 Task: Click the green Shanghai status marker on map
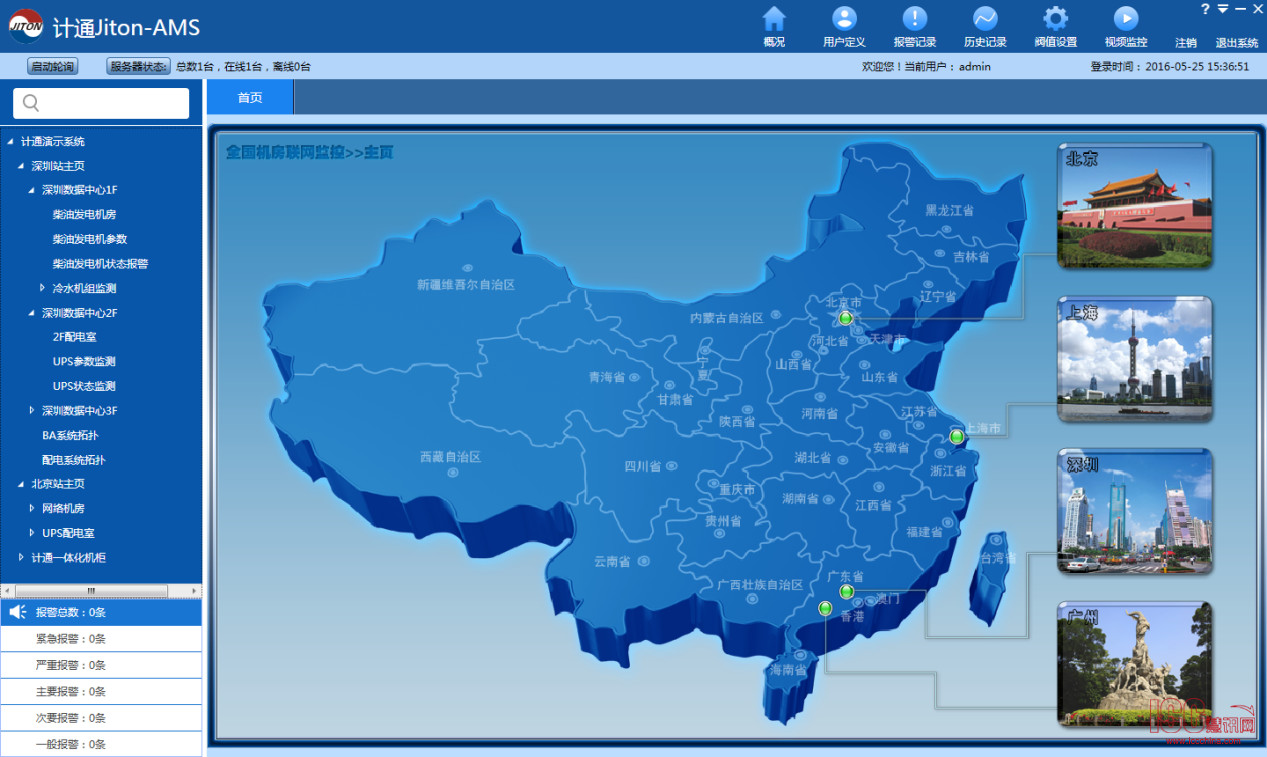(957, 436)
